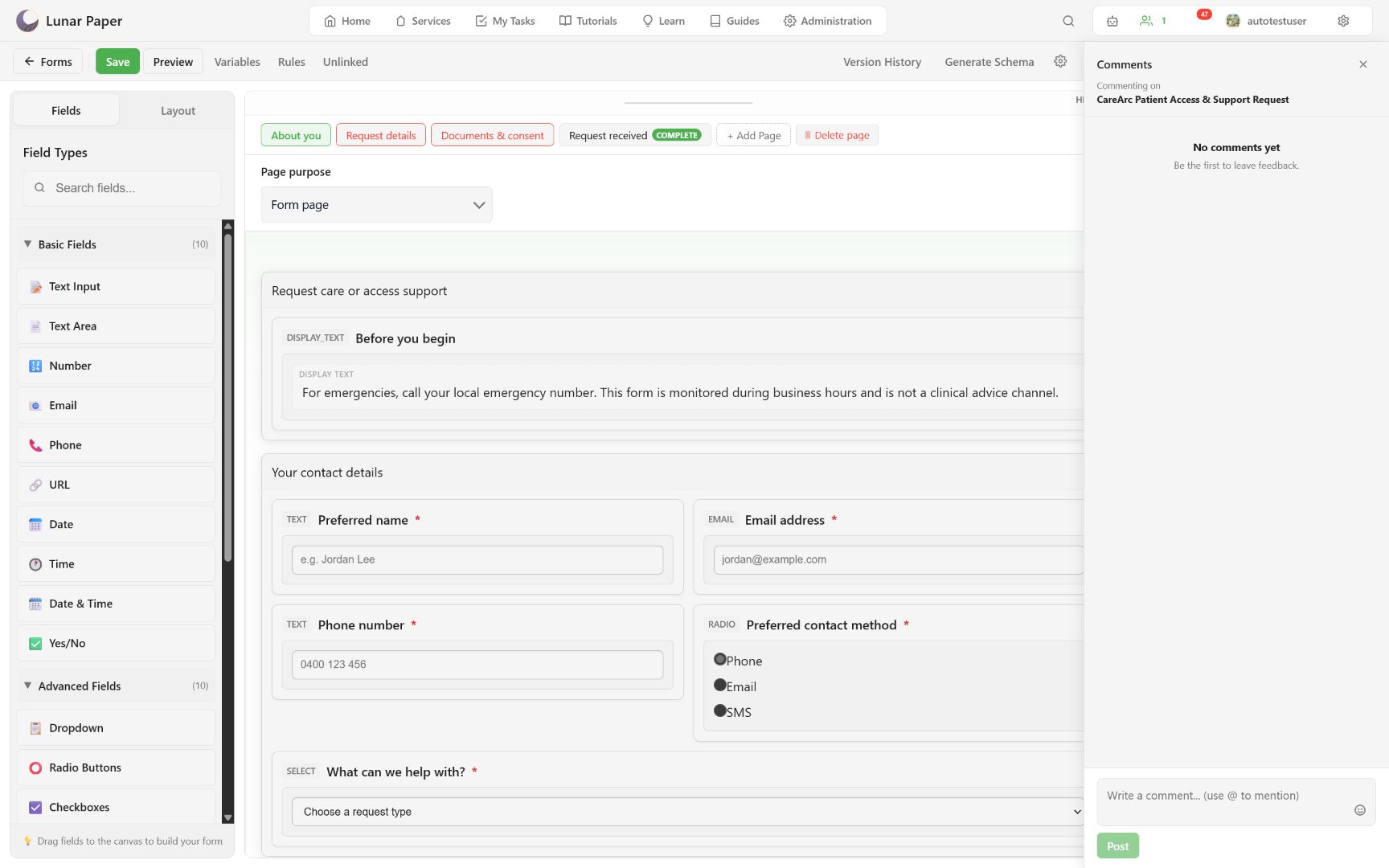Open the Documents & consent page tab
This screenshot has width=1389, height=868.
(492, 135)
